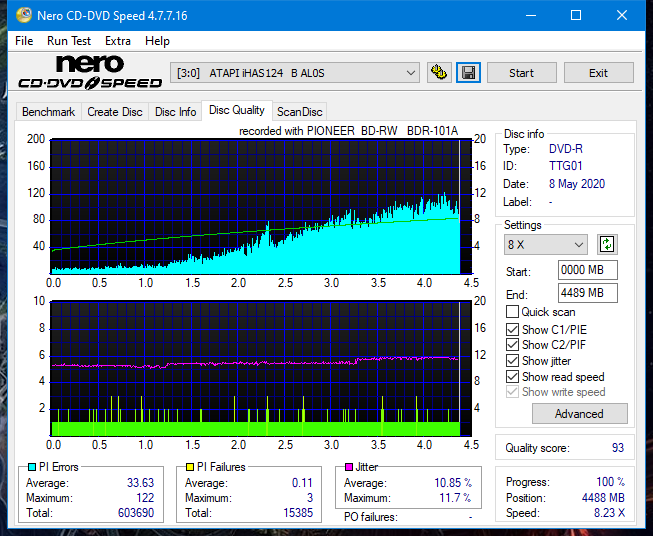
Task: Click the Nero app icon in title bar
Action: [24, 15]
